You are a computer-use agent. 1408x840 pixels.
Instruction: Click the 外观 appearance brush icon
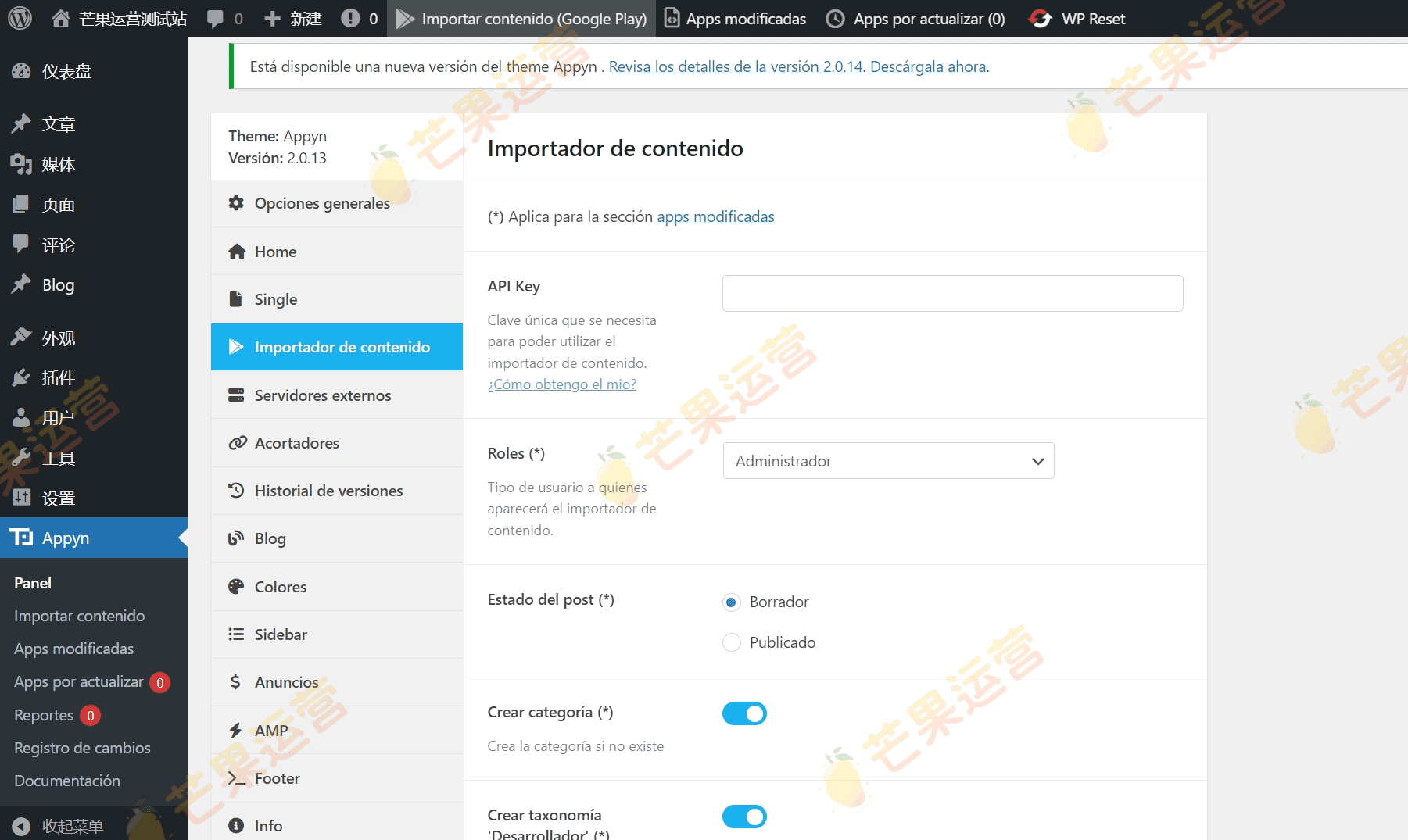21,338
